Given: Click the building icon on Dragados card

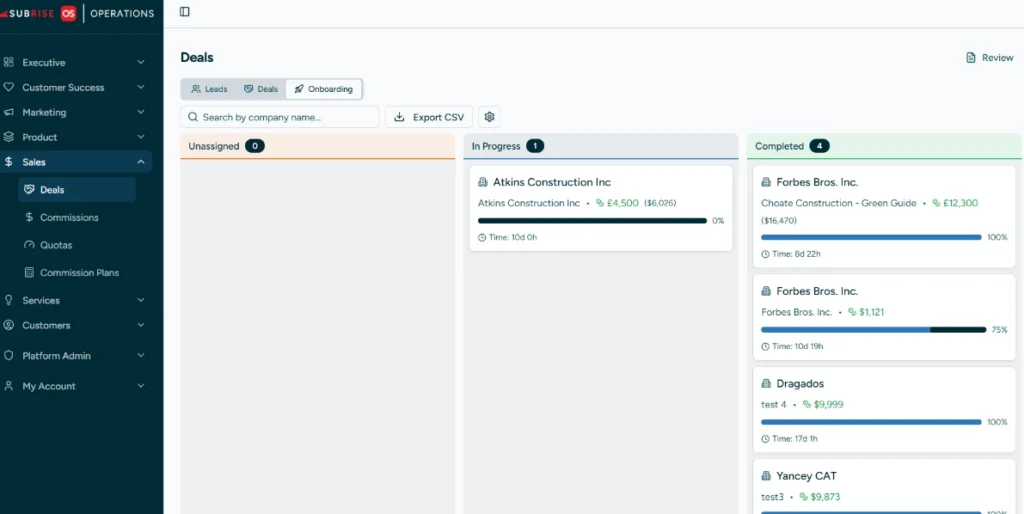Looking at the screenshot, I should 766,384.
